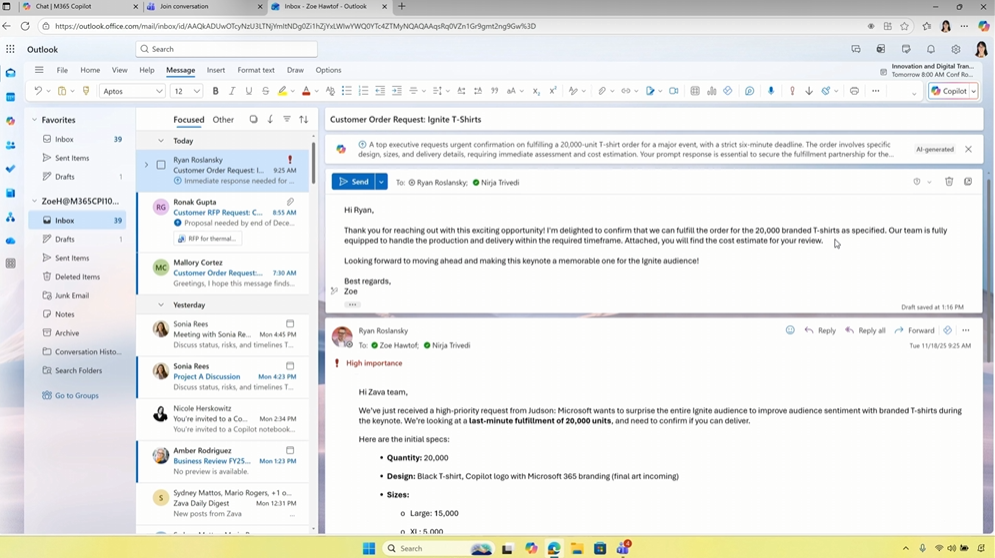Apply strikethrough formatting
The image size is (995, 558).
point(265,91)
